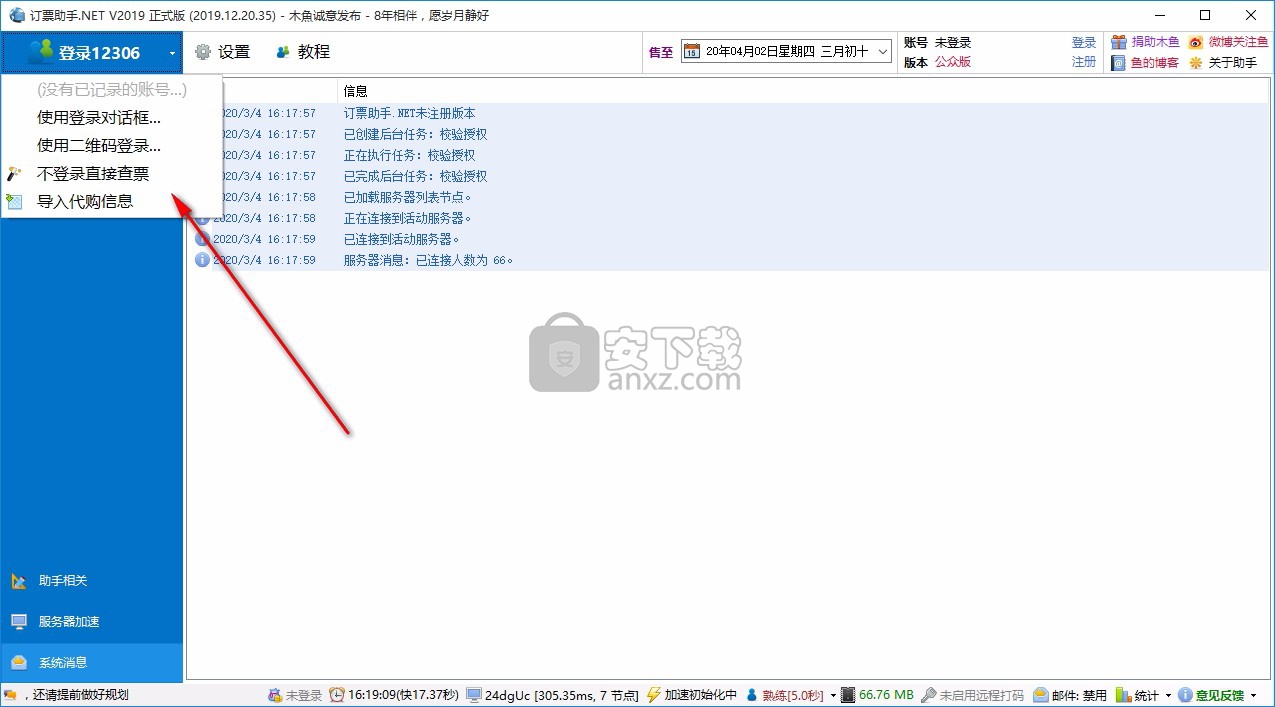Click the 统计 chart icon

(1123, 695)
